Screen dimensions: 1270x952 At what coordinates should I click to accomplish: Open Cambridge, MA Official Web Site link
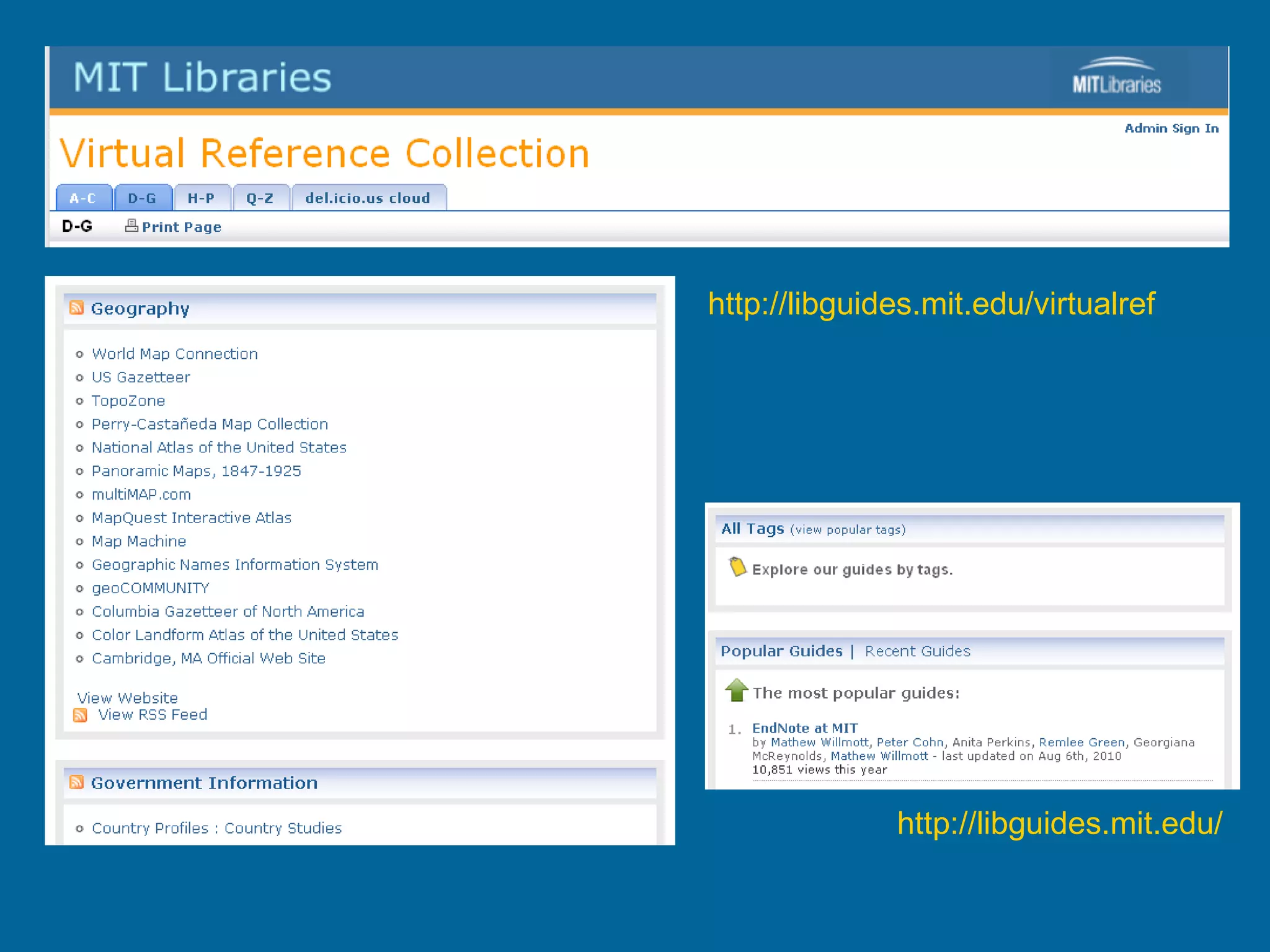tap(208, 659)
